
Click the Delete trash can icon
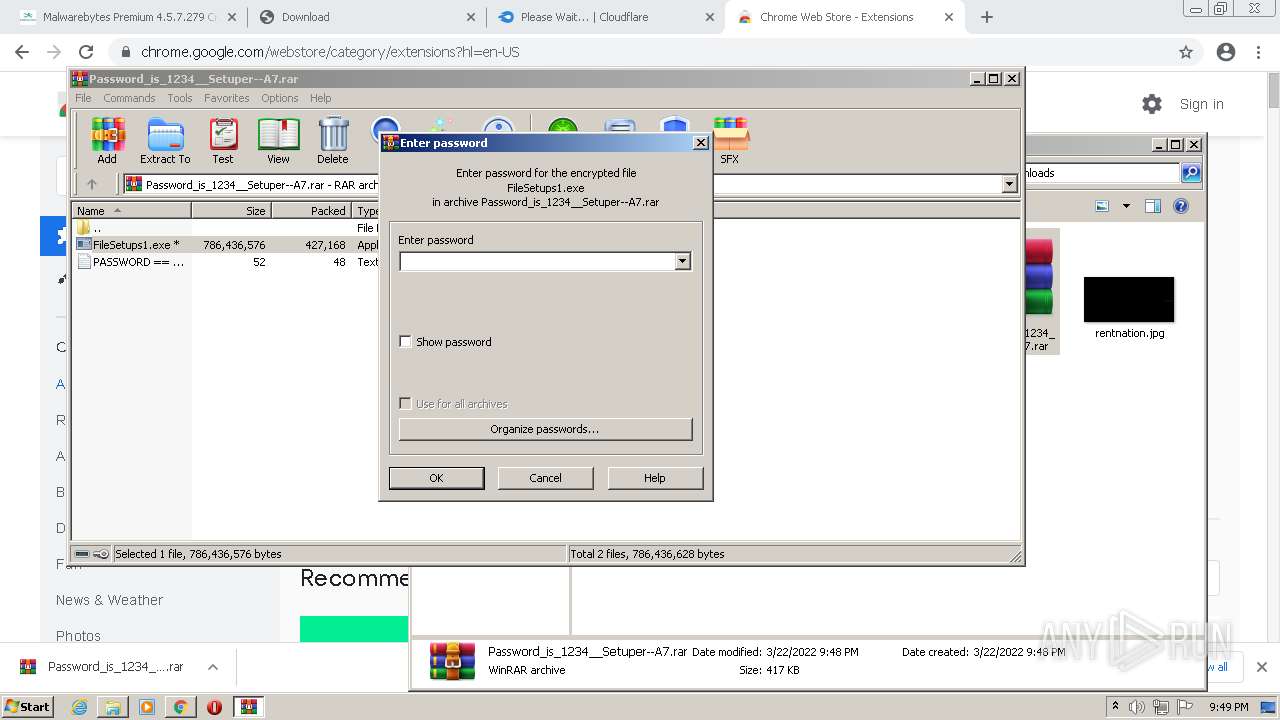(x=333, y=141)
